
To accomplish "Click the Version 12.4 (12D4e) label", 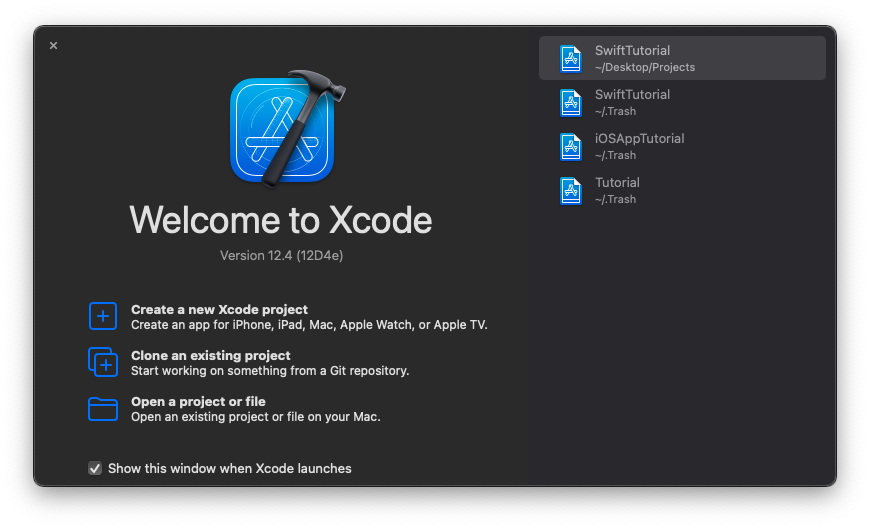I will pos(281,256).
